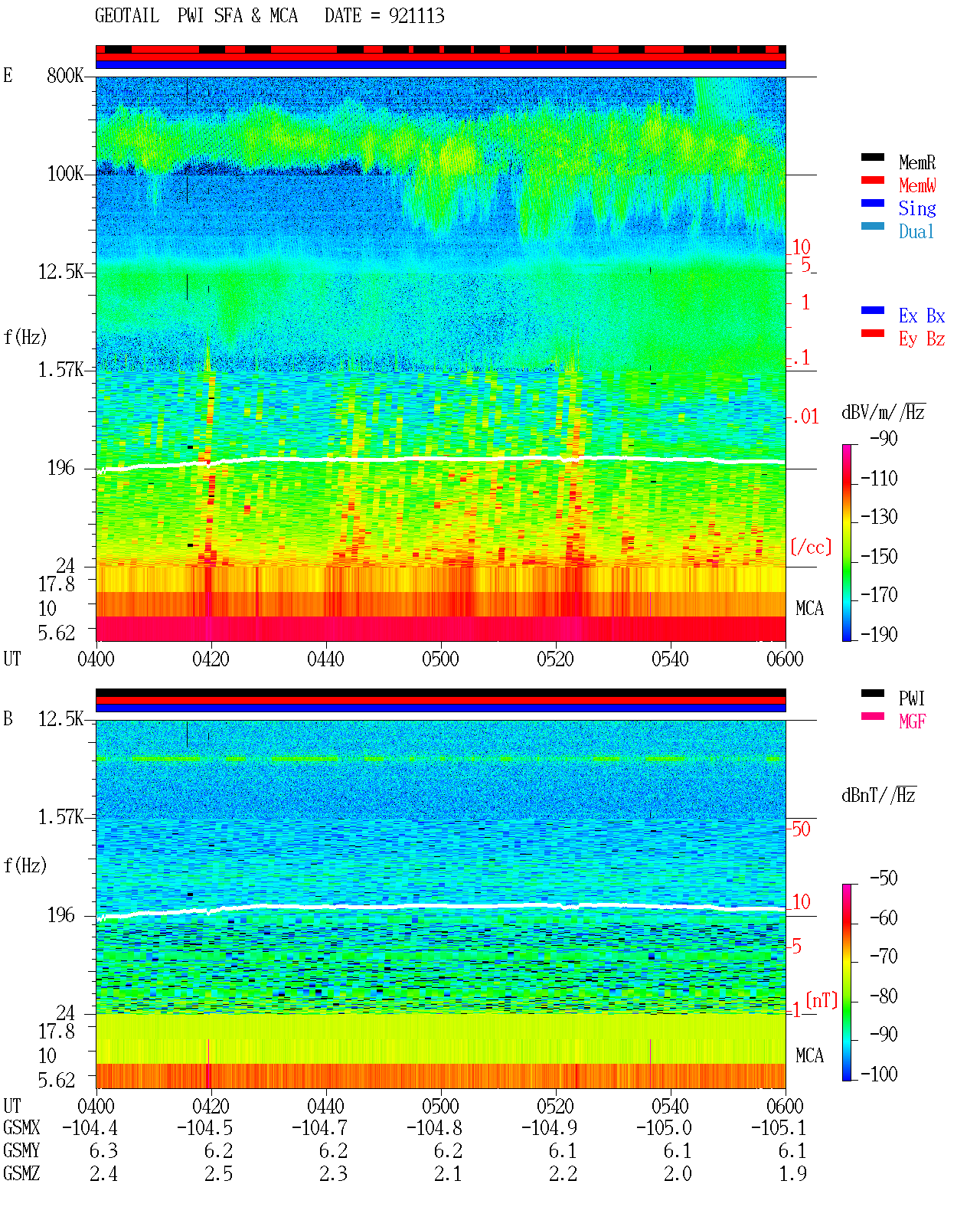This screenshot has width=980, height=1220.
Task: Click the 'Dual' legend label
Action: tap(917, 231)
